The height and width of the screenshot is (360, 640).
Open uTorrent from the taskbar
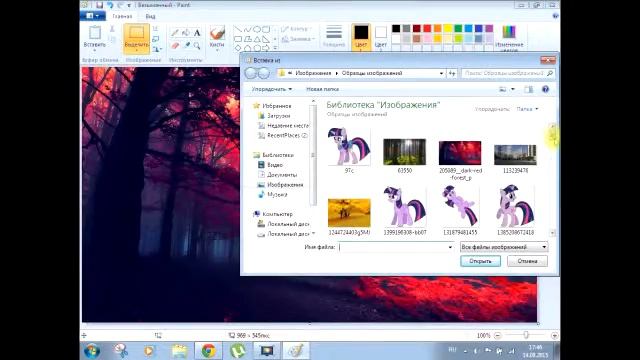[238, 351]
